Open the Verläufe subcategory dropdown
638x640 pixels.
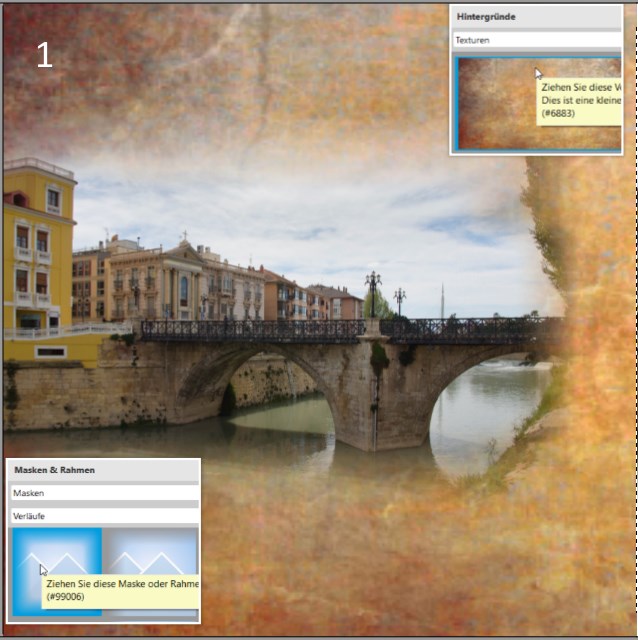tap(104, 516)
